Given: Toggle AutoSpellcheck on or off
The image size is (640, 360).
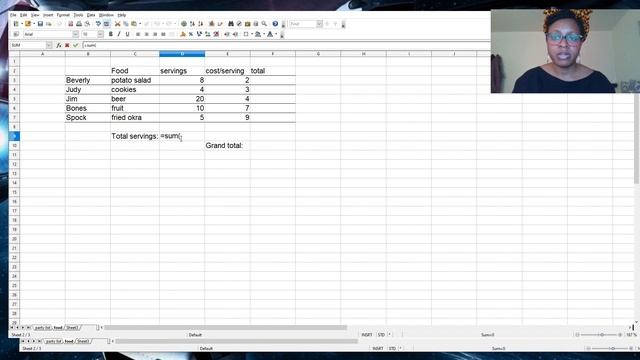Looking at the screenshot, I should pos(107,24).
